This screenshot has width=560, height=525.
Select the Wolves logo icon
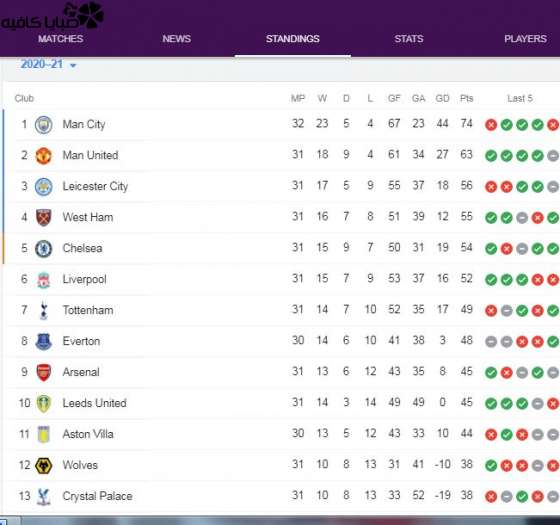coord(44,465)
